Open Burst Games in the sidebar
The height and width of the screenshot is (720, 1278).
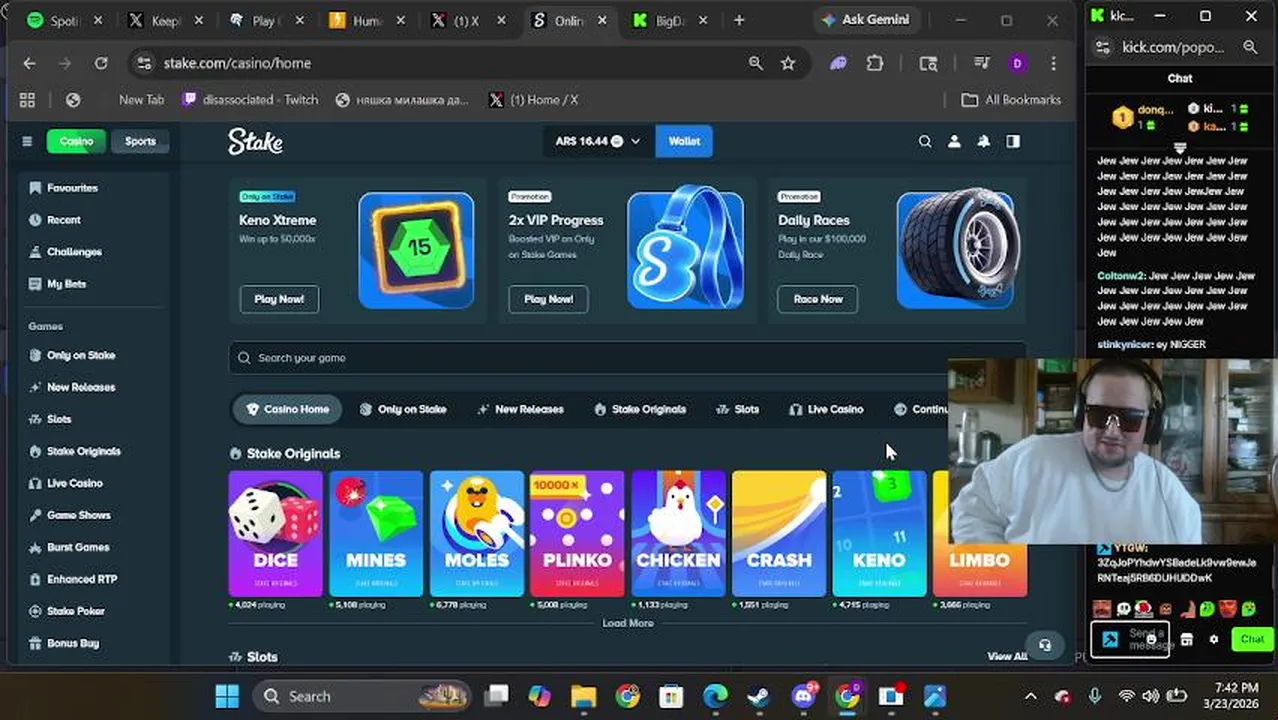click(x=69, y=547)
